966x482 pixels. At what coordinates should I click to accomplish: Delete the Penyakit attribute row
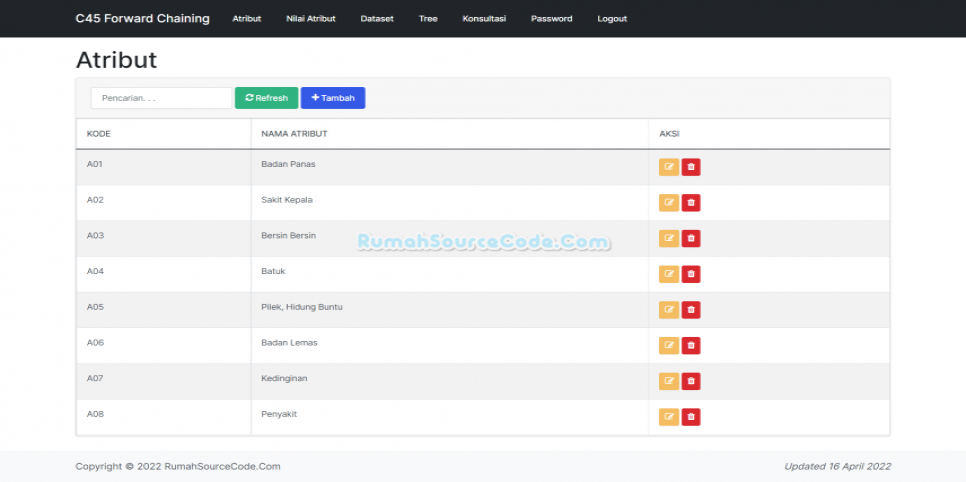pos(691,417)
